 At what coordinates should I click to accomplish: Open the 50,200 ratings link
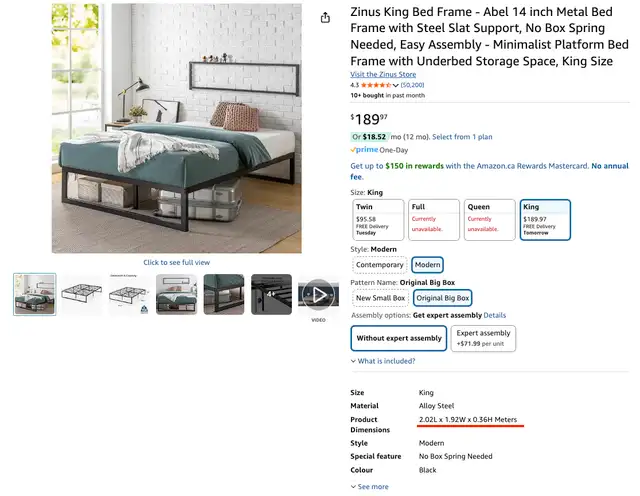[x=412, y=85]
